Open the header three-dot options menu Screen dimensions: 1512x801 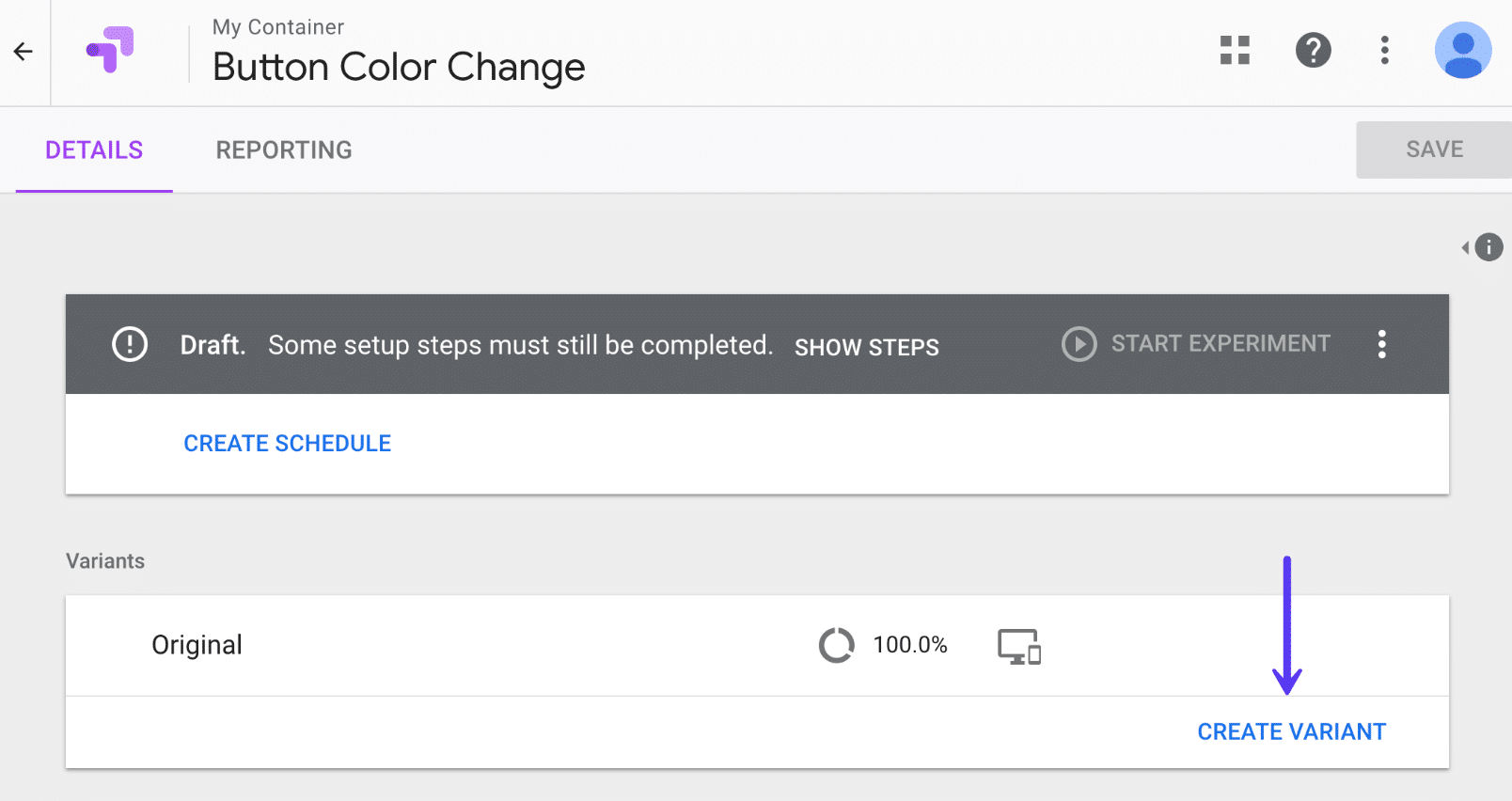tap(1384, 52)
